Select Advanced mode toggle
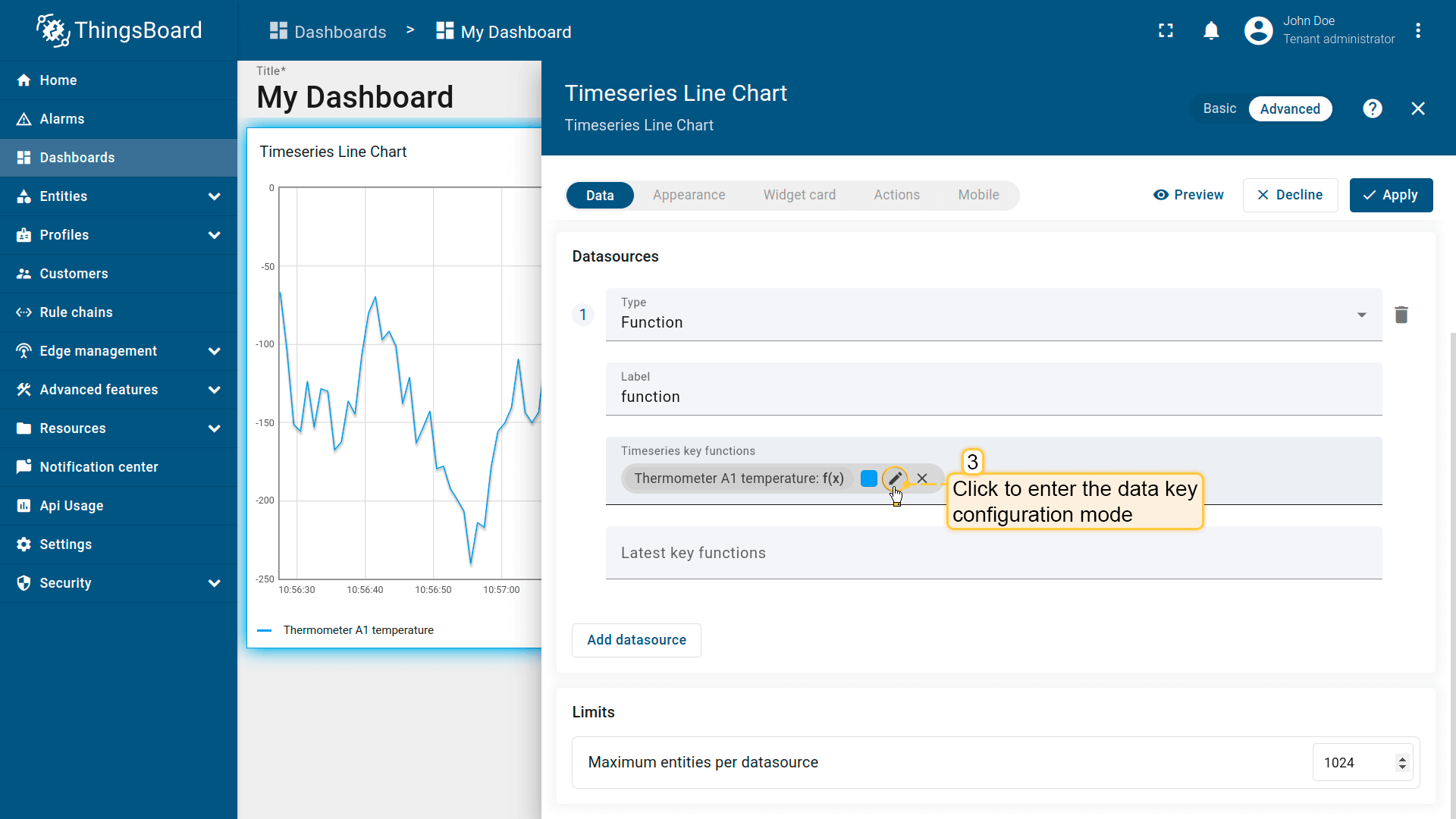Image resolution: width=1456 pixels, height=819 pixels. click(1289, 108)
